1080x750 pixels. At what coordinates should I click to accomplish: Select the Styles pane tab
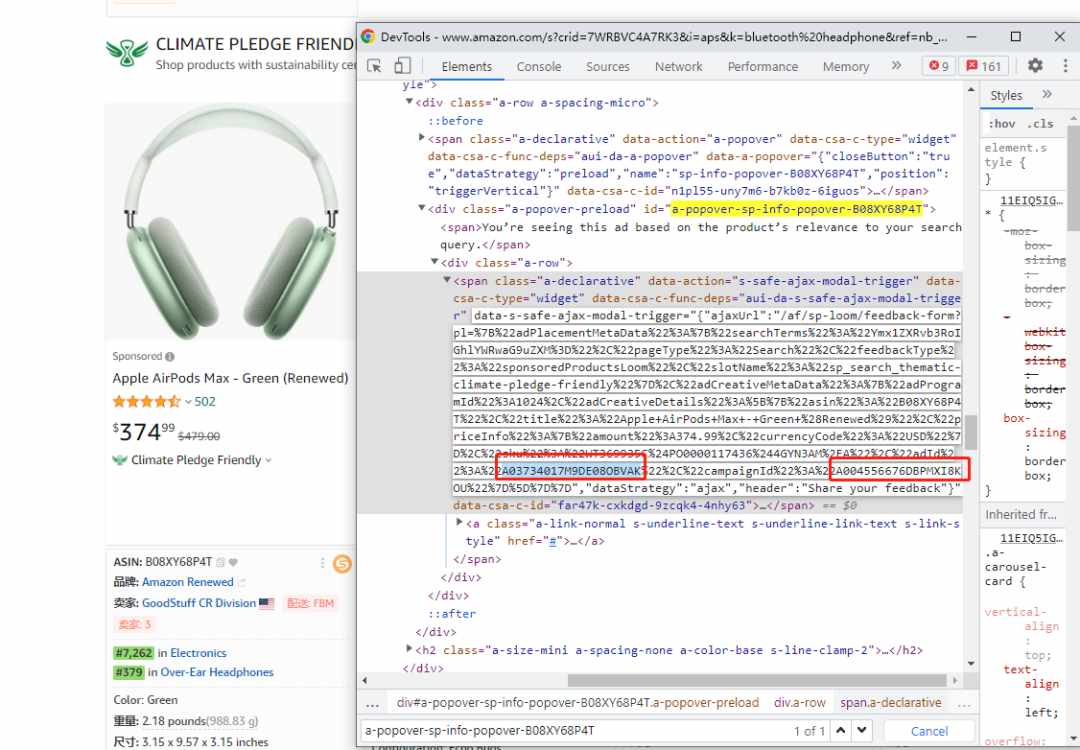point(1006,95)
